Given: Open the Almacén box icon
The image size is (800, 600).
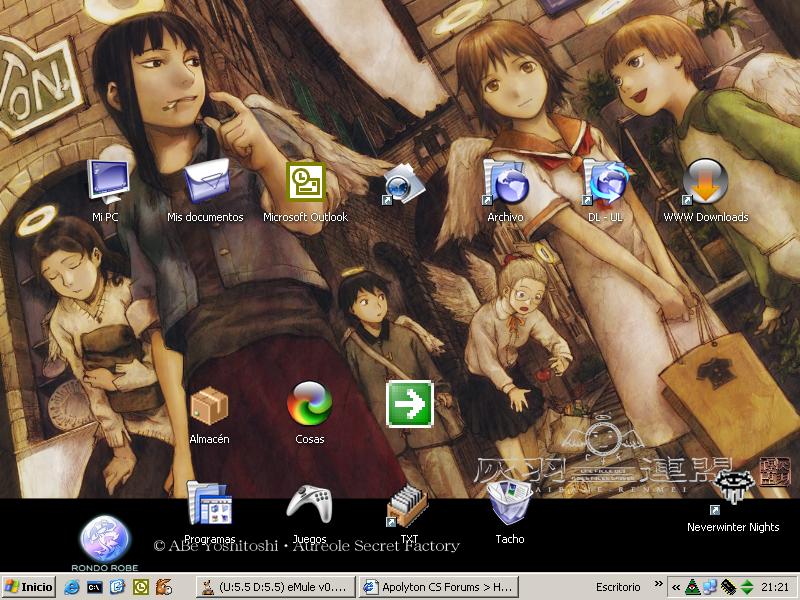Looking at the screenshot, I should click(x=209, y=405).
